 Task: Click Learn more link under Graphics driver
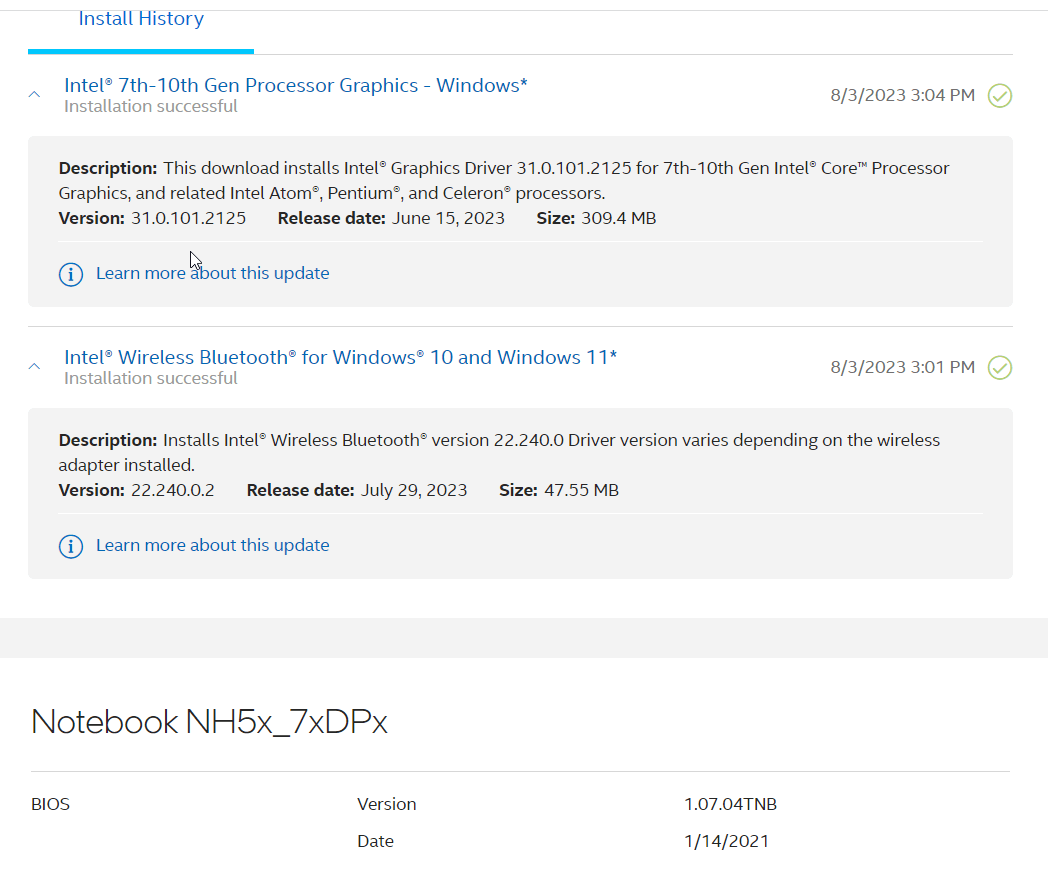pyautogui.click(x=213, y=273)
